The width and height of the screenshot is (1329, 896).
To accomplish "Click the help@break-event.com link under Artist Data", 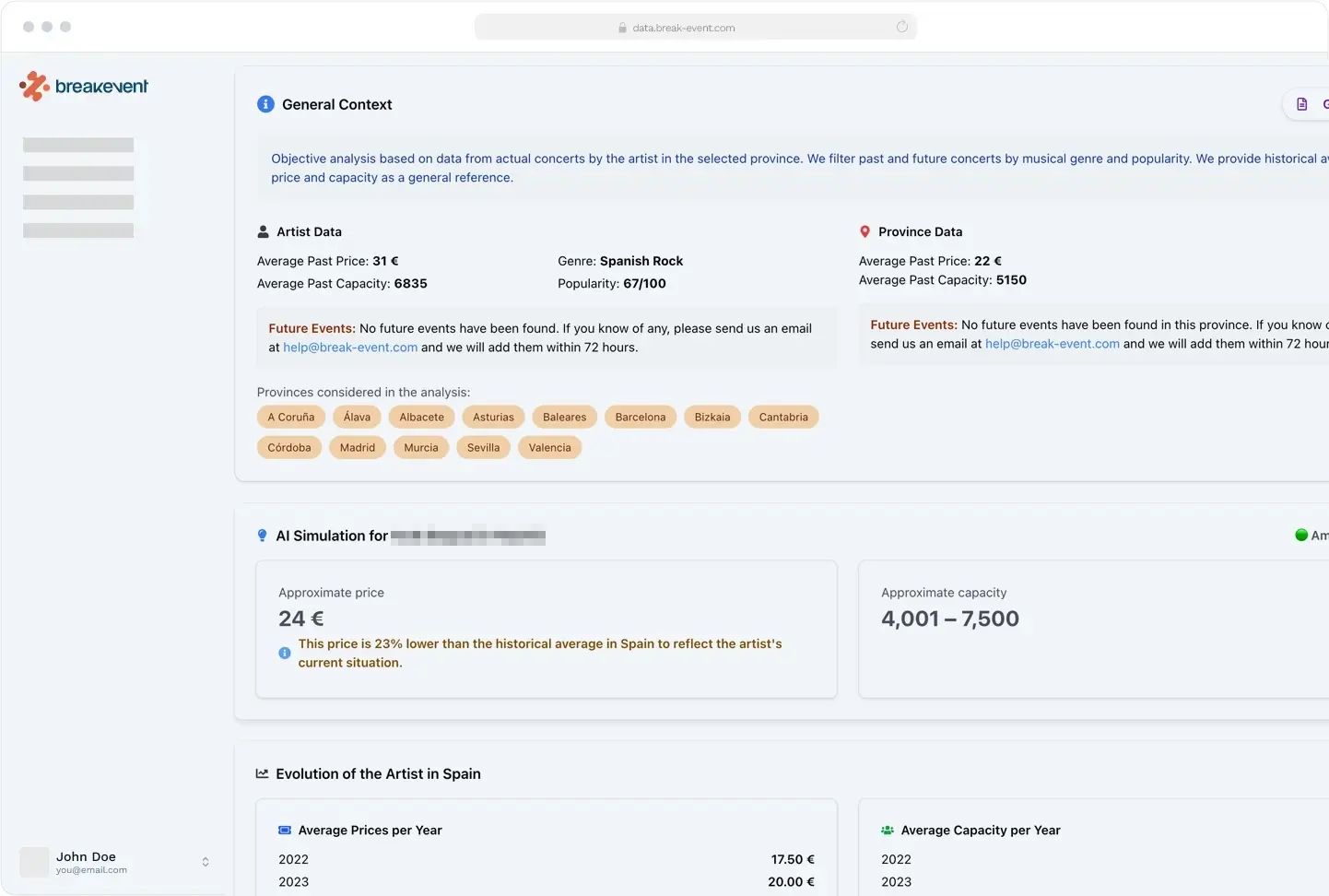I will tap(350, 348).
